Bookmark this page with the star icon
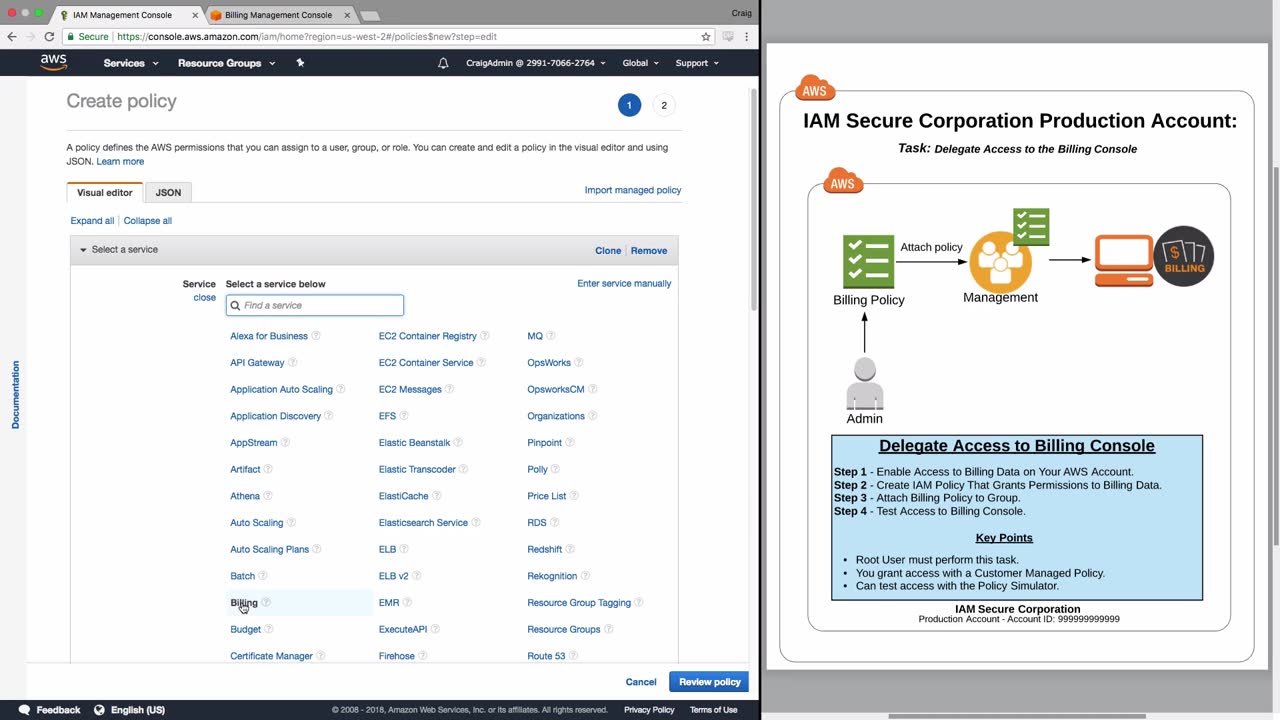The height and width of the screenshot is (720, 1280). (x=706, y=36)
